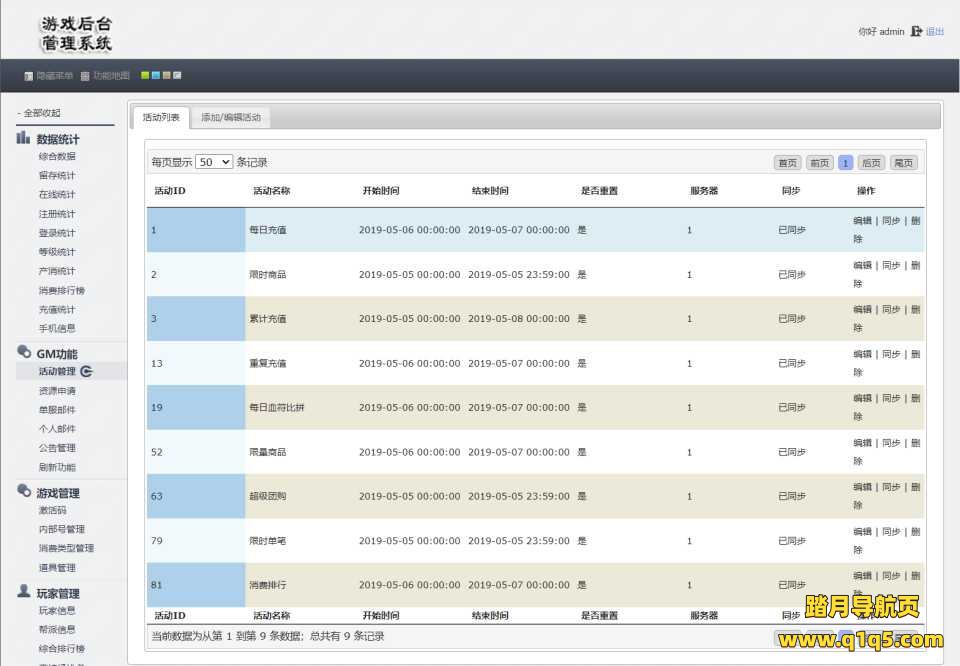Click the 首页 first page button

coord(787,163)
